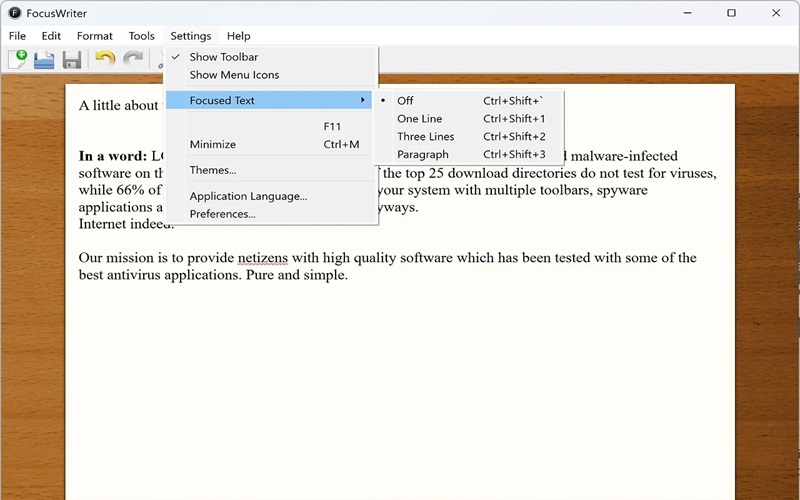Close the Settings menu from menu bar

[191, 36]
